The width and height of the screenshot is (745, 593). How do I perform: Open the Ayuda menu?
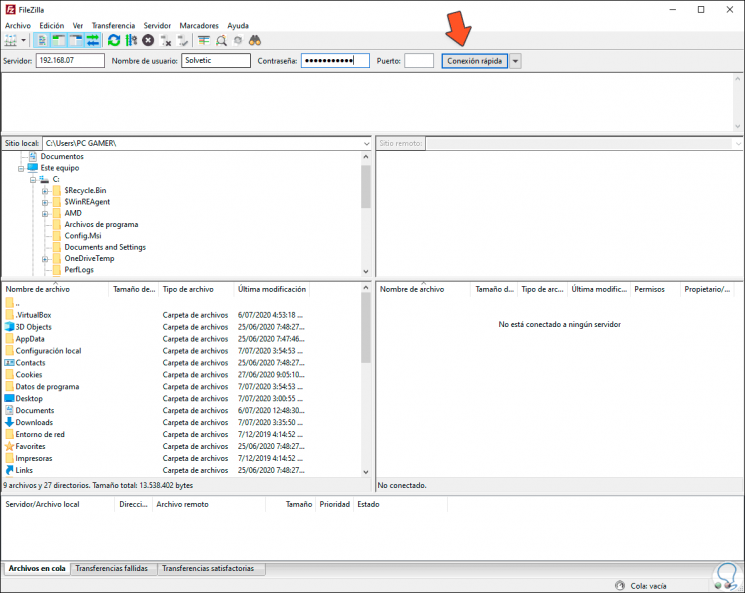238,26
